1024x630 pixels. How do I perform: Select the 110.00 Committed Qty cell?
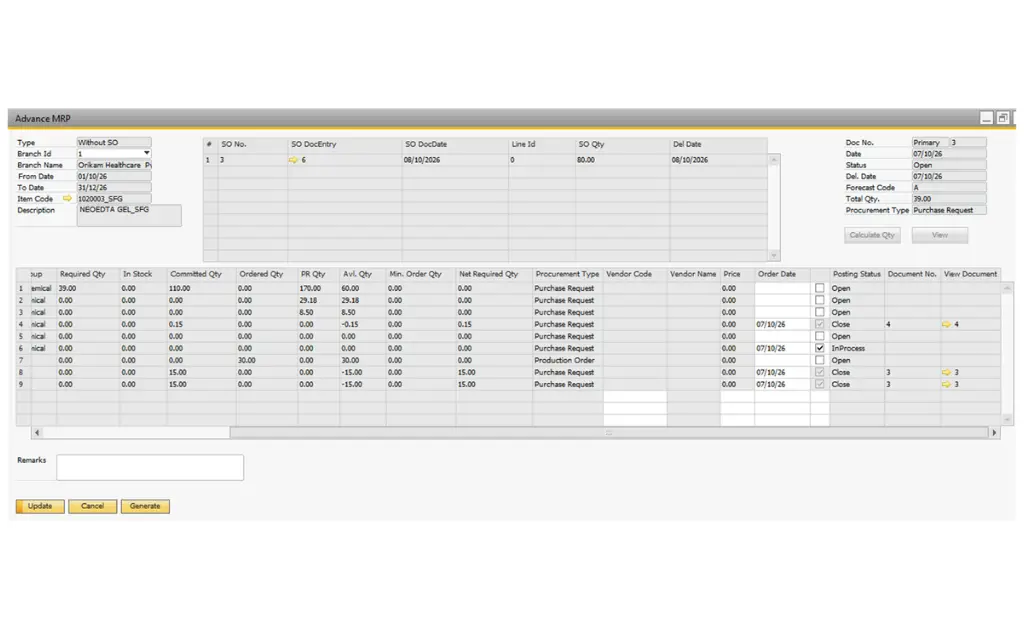202,288
